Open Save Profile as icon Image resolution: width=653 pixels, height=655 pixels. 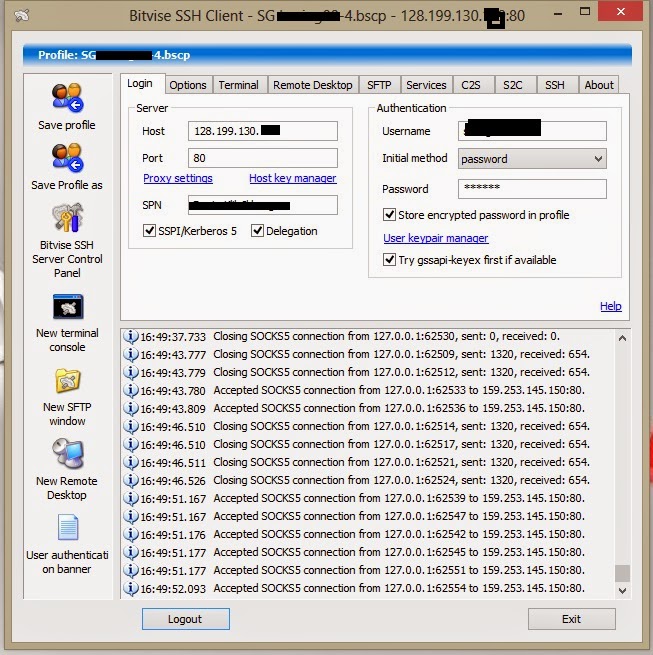[x=67, y=158]
